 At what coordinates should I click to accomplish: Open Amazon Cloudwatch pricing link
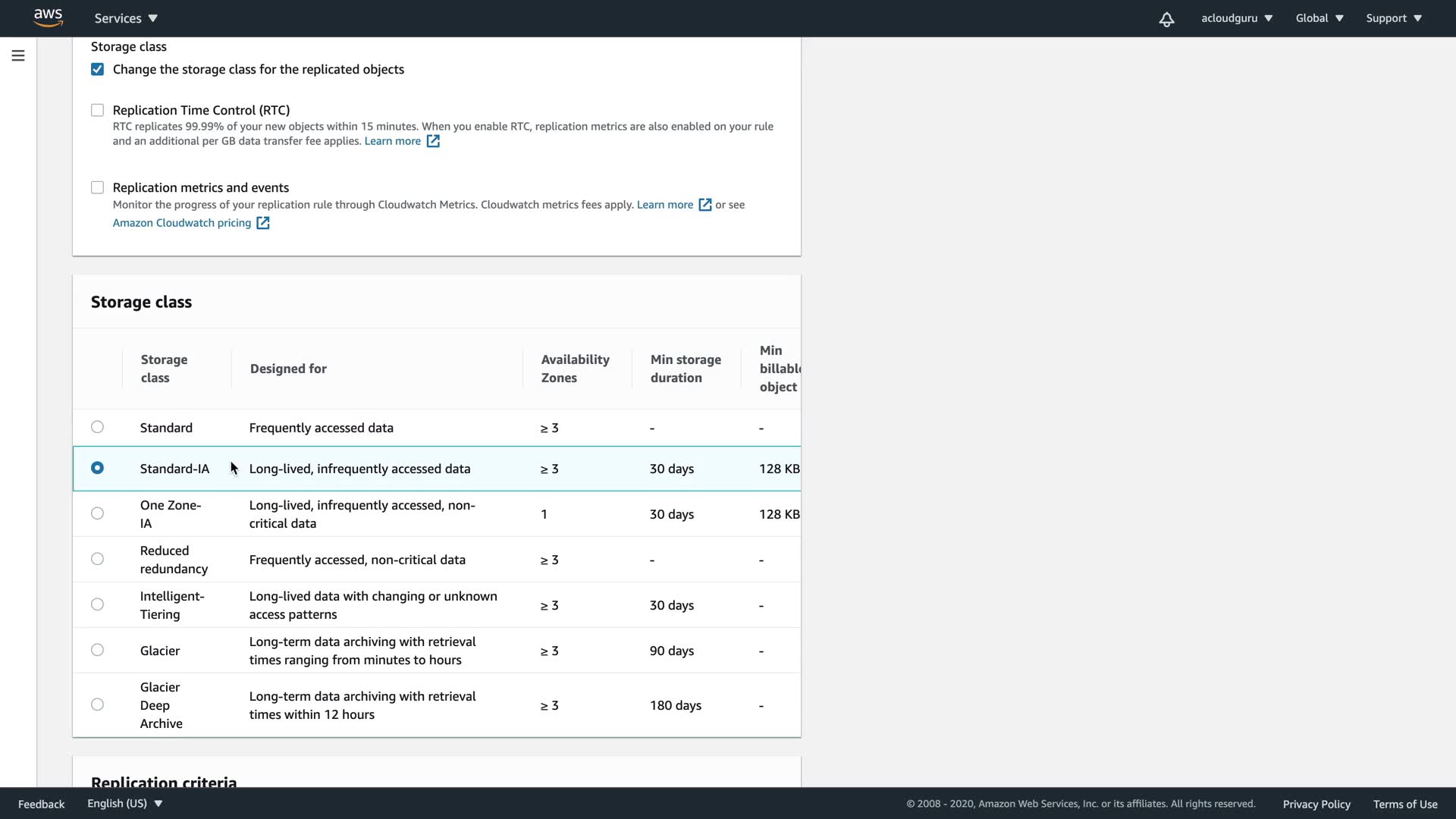tap(182, 223)
